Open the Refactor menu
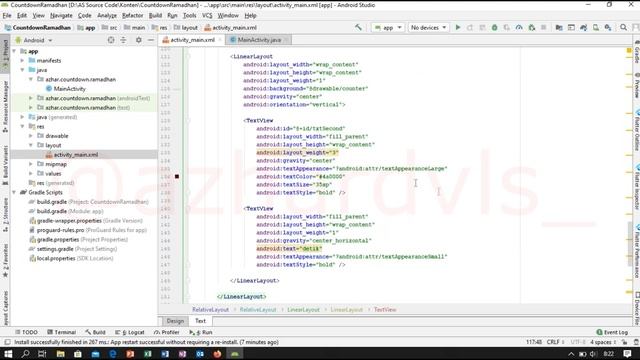This screenshot has height=360, width=640. coord(133,16)
